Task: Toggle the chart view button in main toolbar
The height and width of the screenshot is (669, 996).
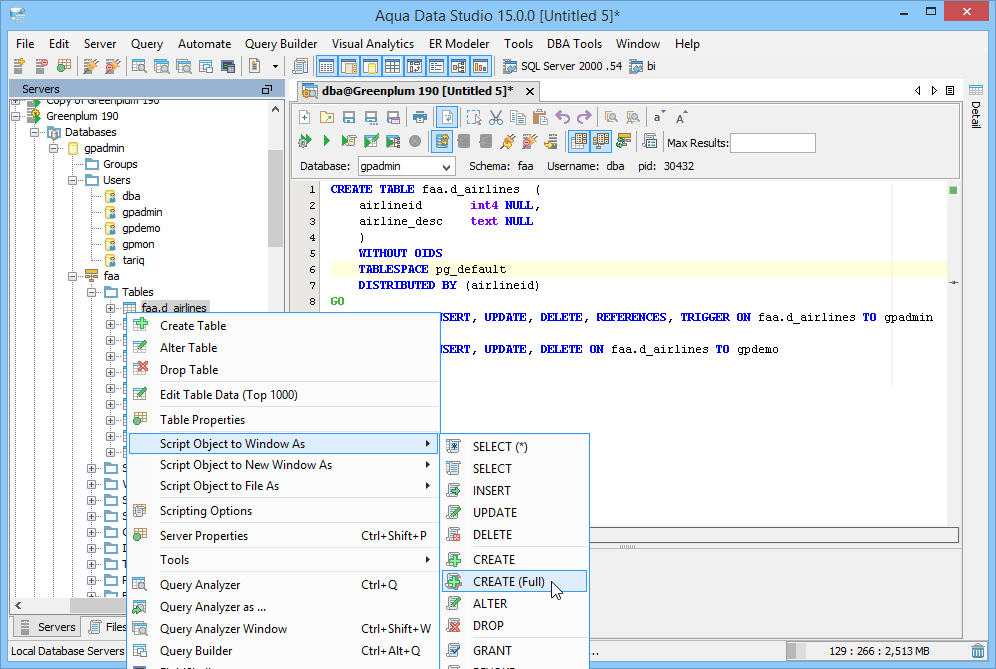Action: point(480,66)
